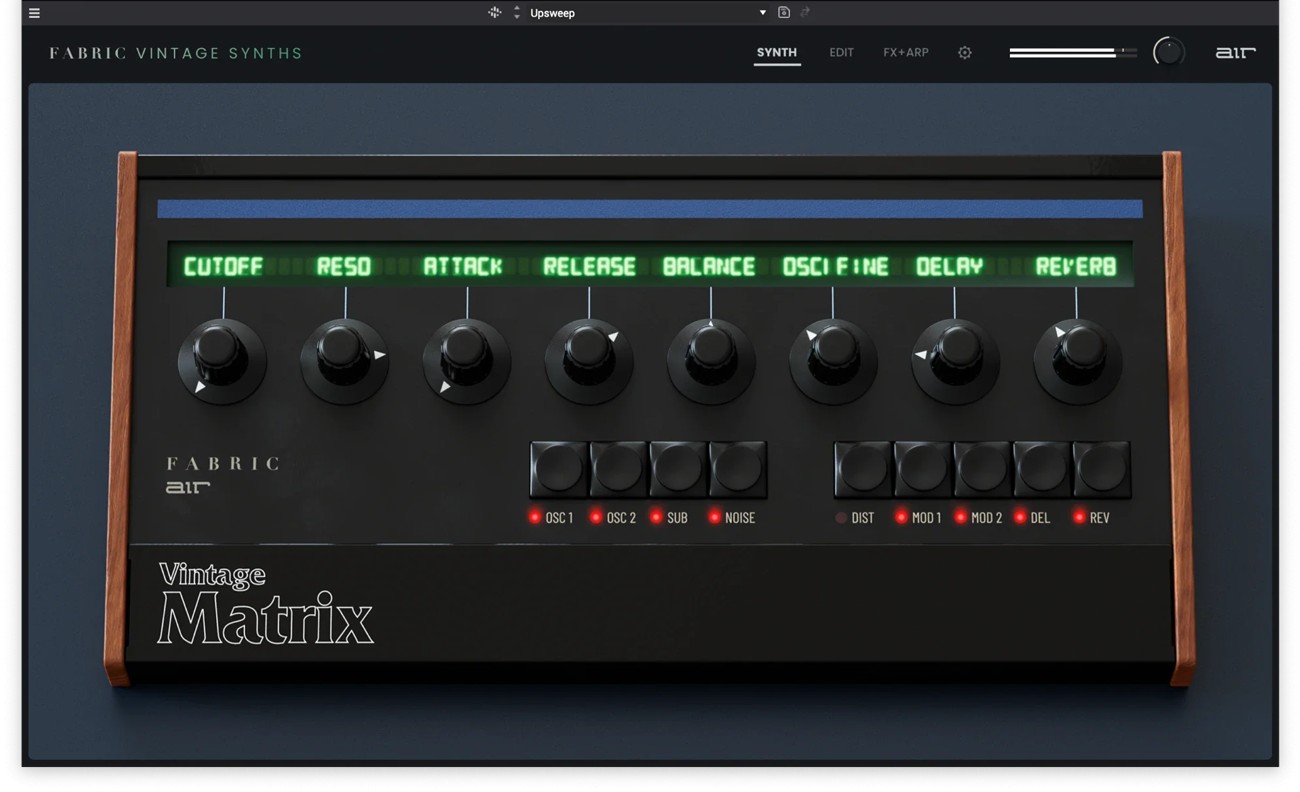1300x792 pixels.
Task: Click the DELAY display label
Action: point(950,267)
